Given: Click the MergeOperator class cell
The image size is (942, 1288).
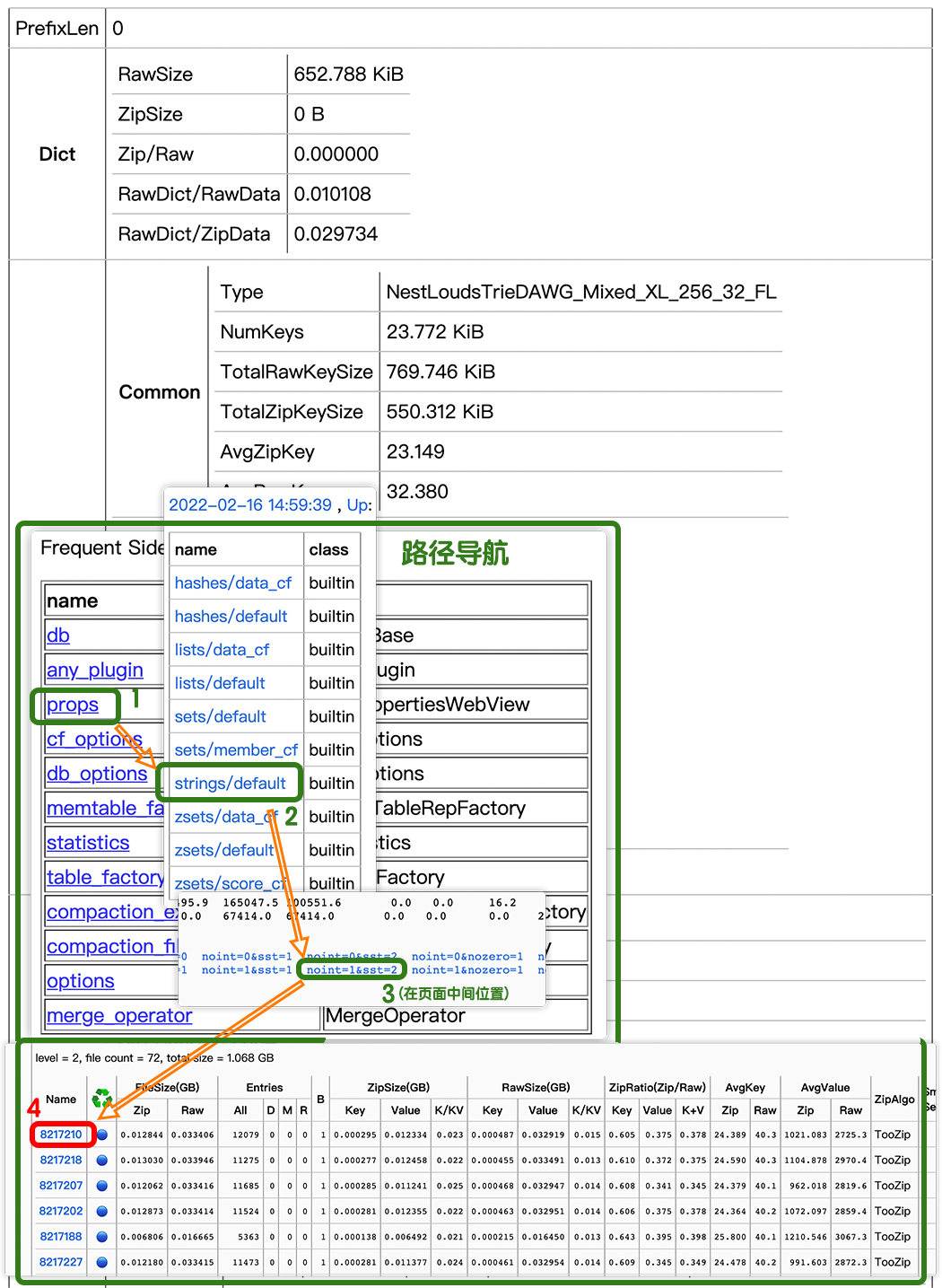Looking at the screenshot, I should [455, 1016].
